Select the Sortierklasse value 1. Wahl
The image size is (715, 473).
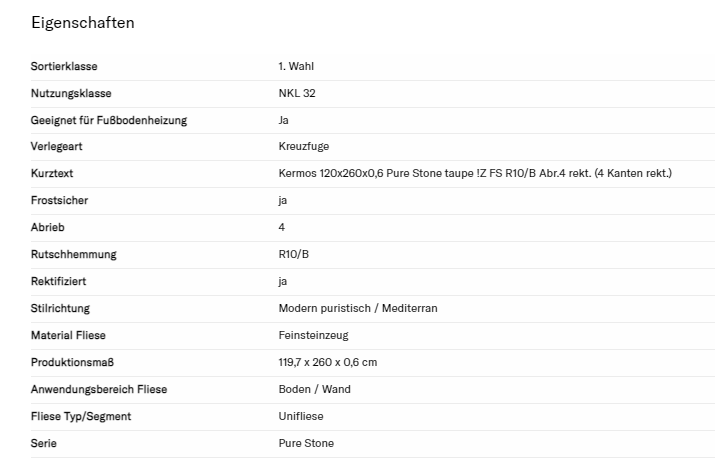click(x=296, y=67)
